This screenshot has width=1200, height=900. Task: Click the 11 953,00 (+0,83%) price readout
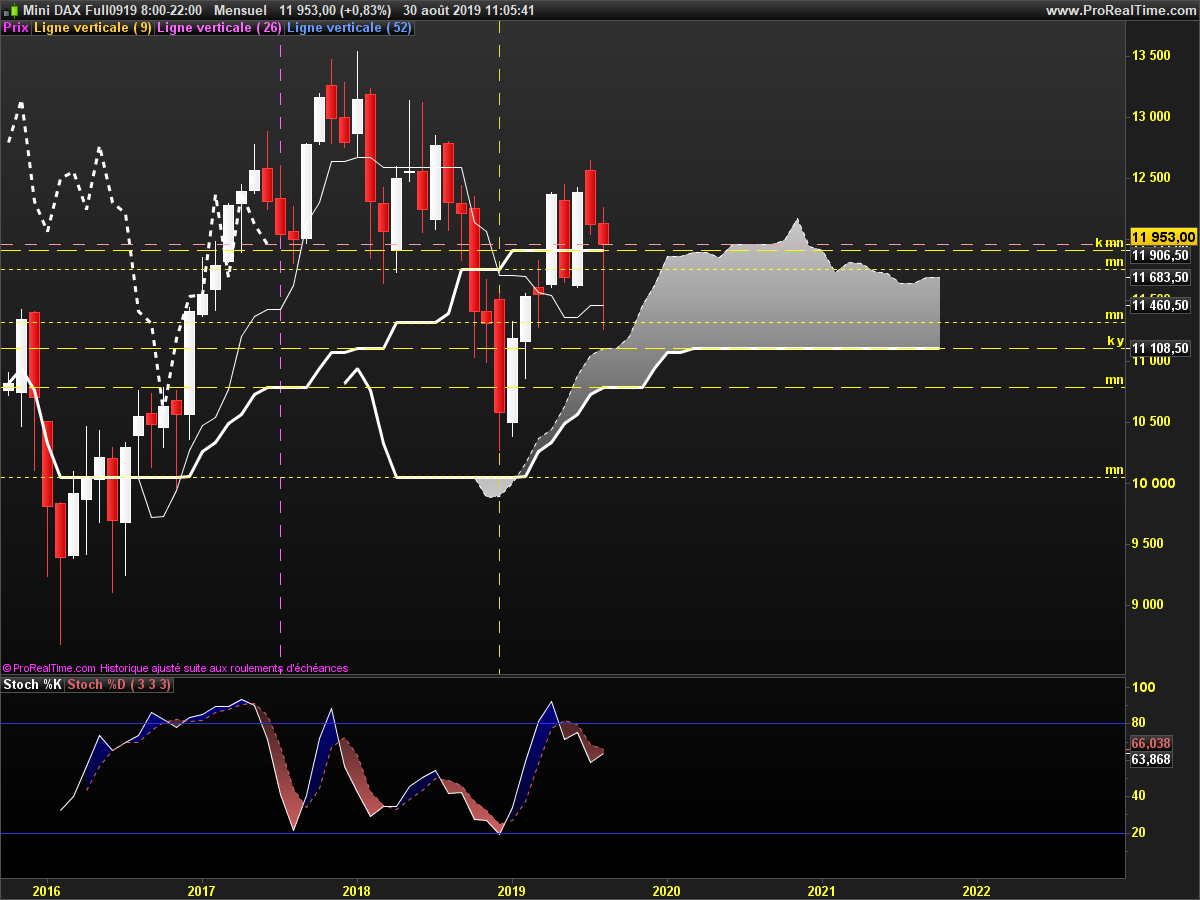tap(336, 10)
